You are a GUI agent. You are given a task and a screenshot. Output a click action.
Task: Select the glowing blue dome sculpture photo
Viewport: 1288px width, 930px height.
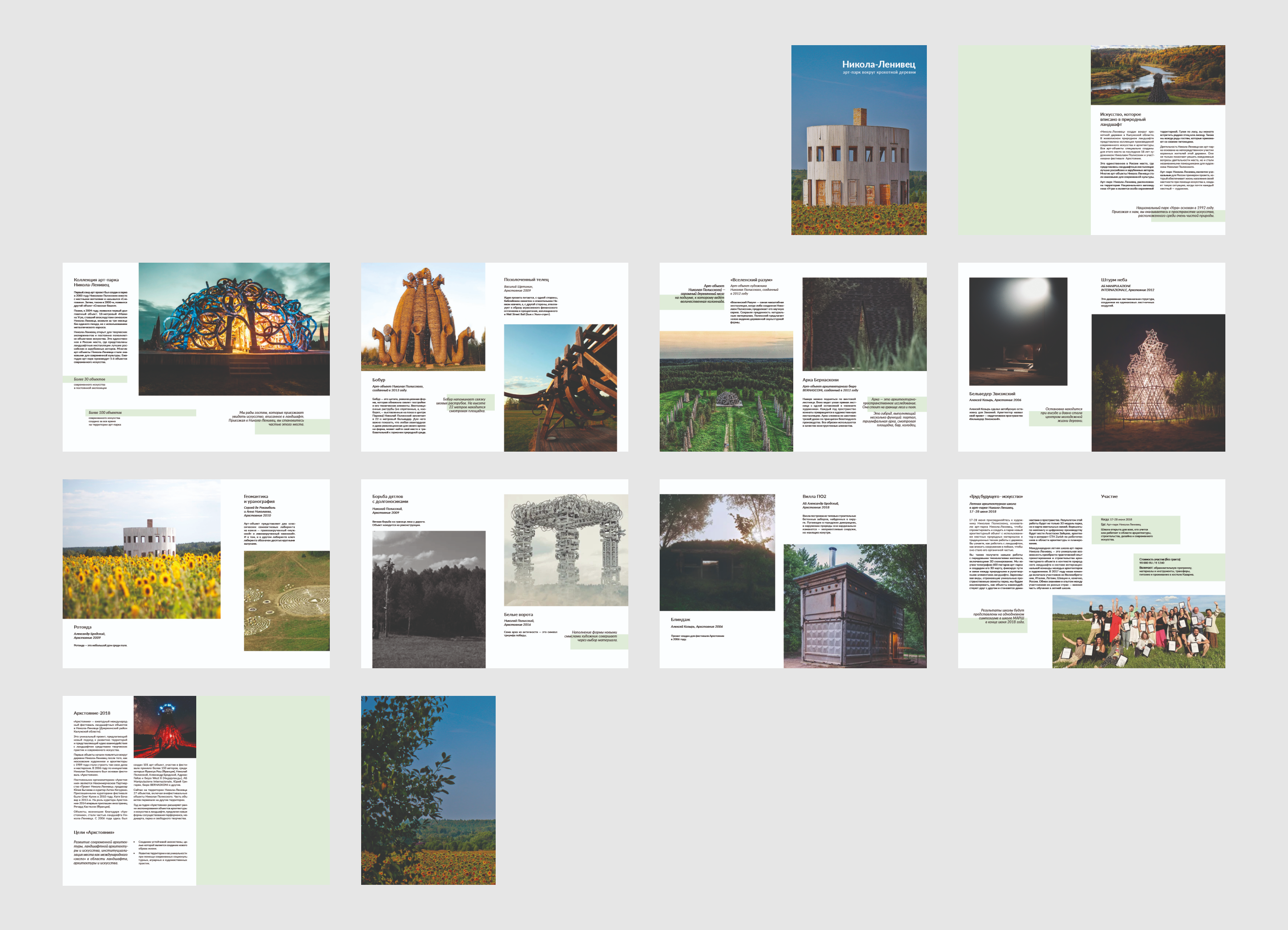click(x=234, y=329)
